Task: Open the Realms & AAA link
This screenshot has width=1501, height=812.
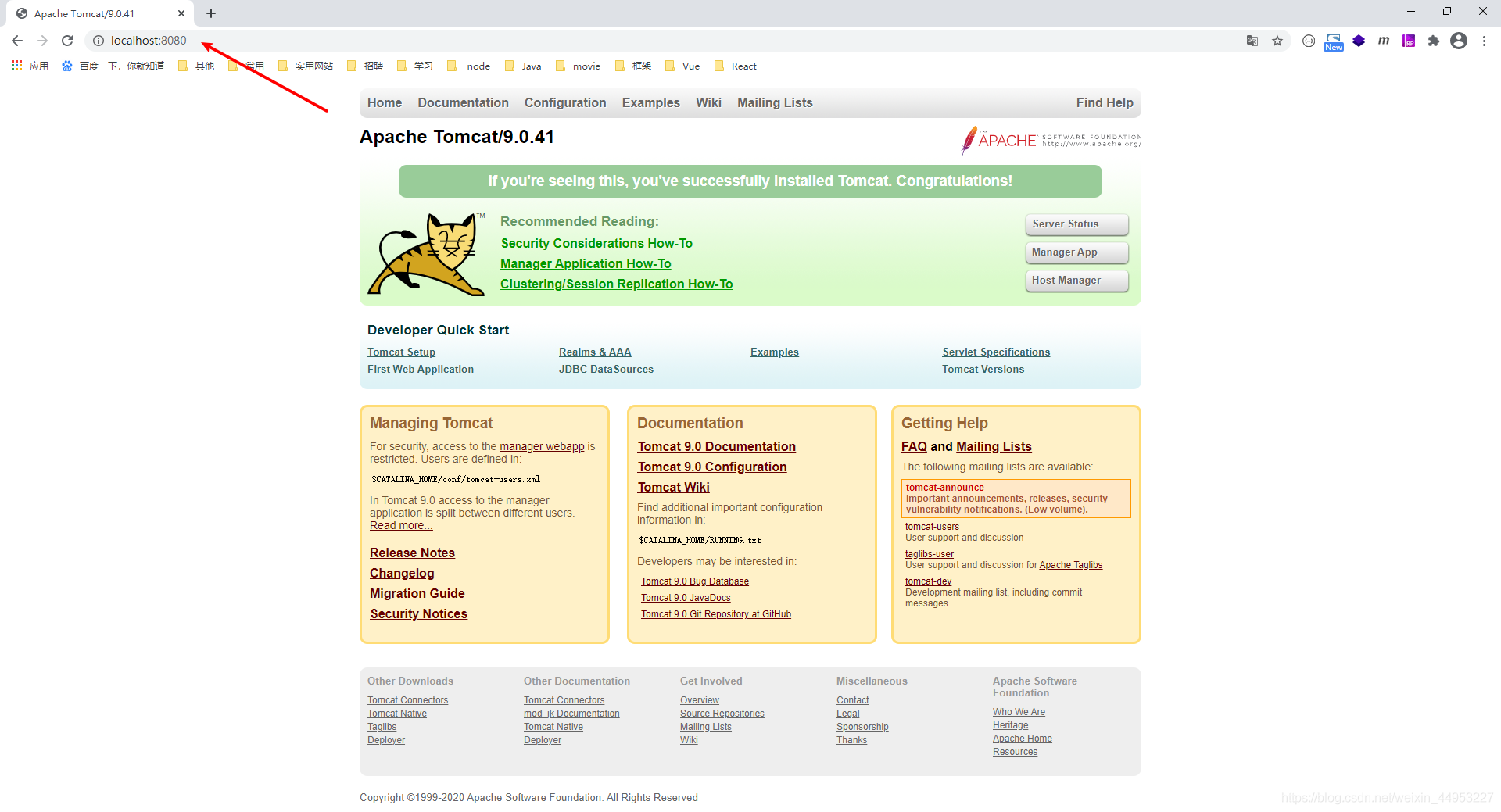Action: click(x=595, y=352)
